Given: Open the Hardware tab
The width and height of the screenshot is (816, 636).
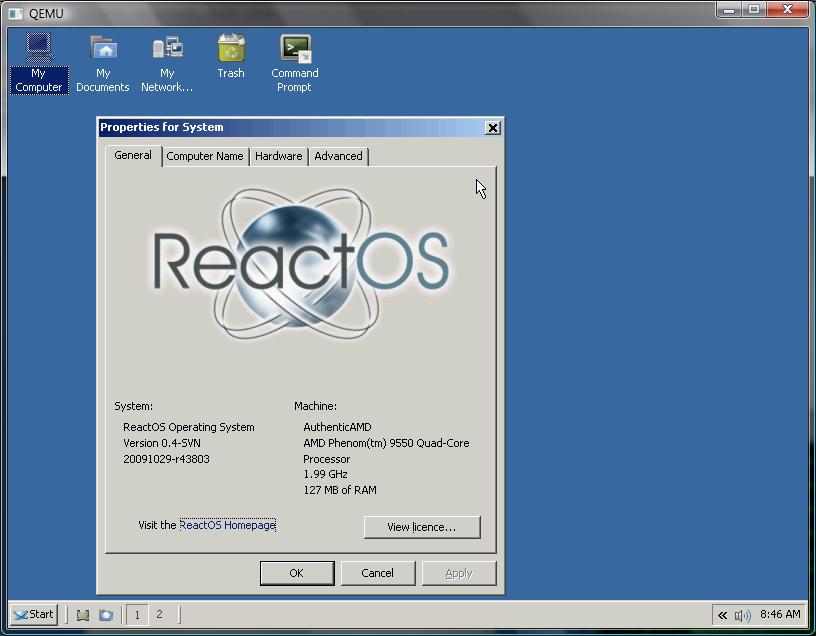Looking at the screenshot, I should [x=278, y=156].
